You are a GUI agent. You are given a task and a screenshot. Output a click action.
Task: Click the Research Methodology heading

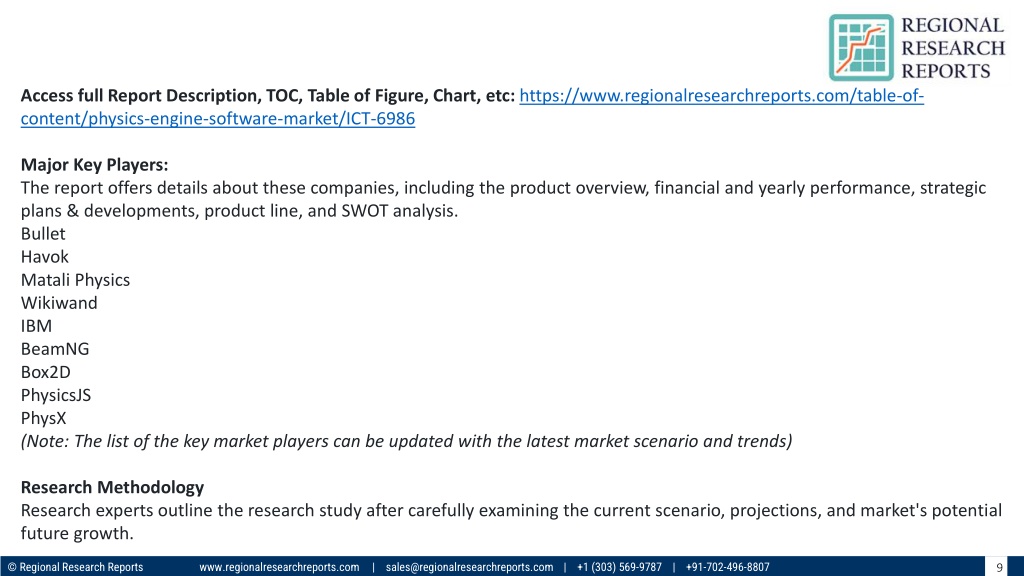coord(112,487)
